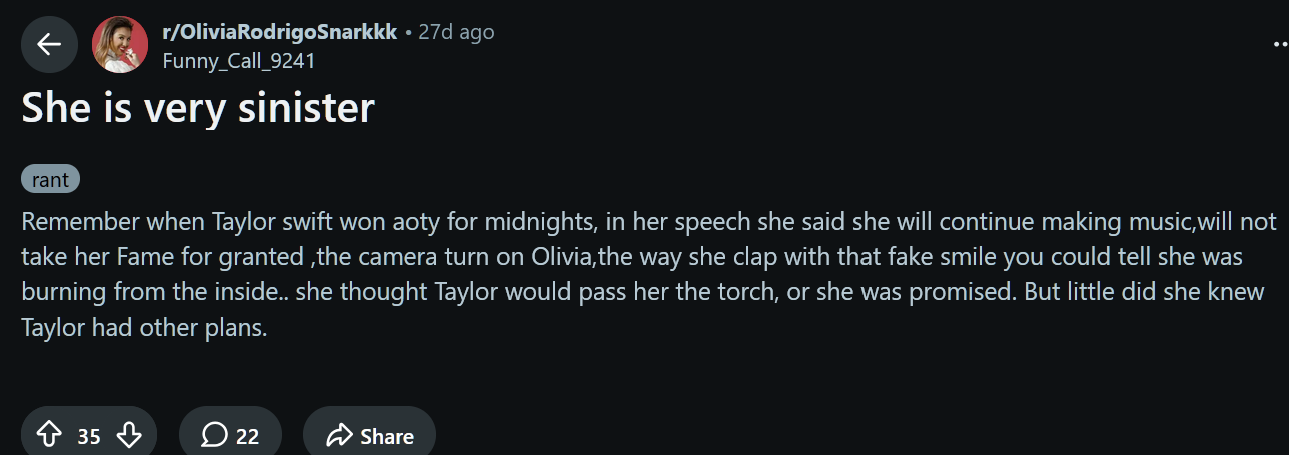
Task: Click the Share button label
Action: coord(387,436)
